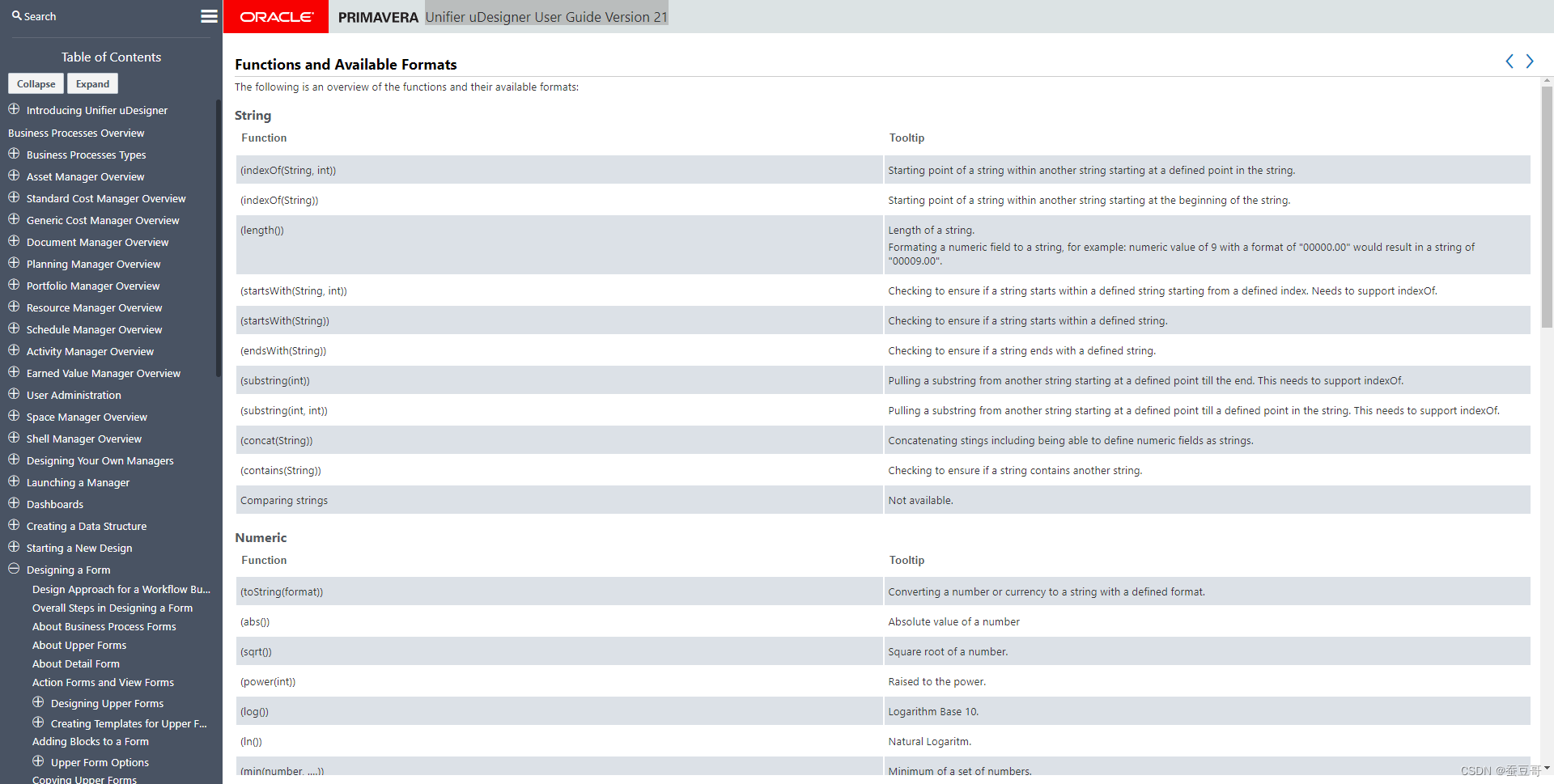The width and height of the screenshot is (1554, 784).
Task: Click the Functions and Available Formats heading
Action: tap(346, 65)
